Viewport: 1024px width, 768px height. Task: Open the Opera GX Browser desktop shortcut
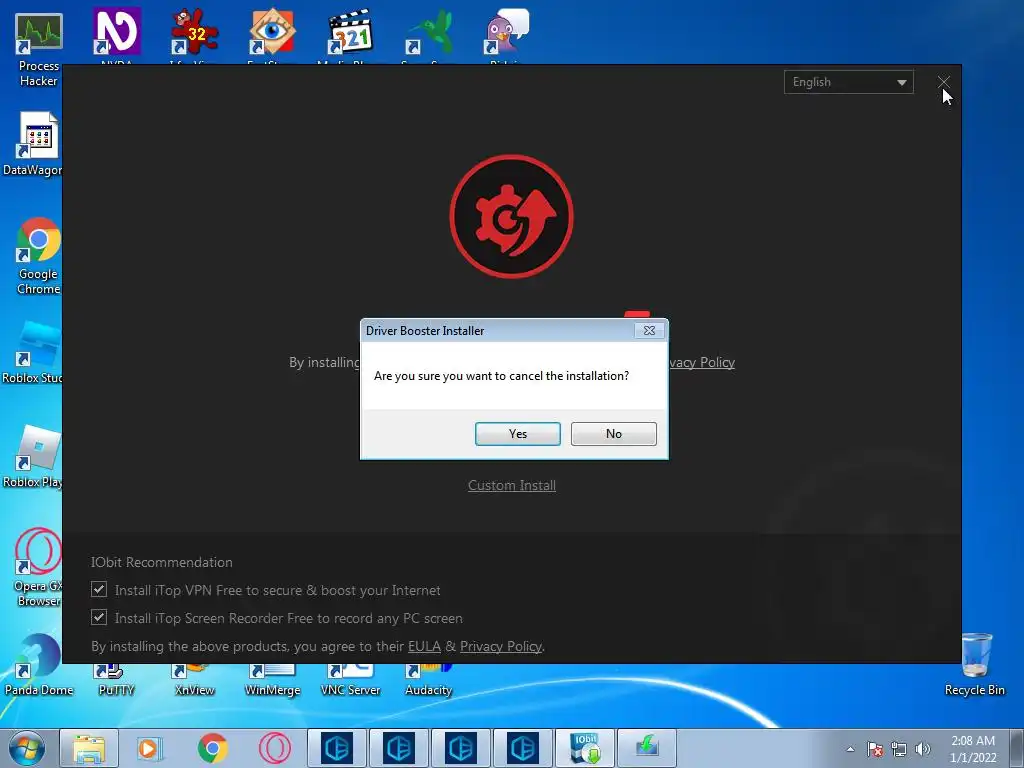pos(38,568)
